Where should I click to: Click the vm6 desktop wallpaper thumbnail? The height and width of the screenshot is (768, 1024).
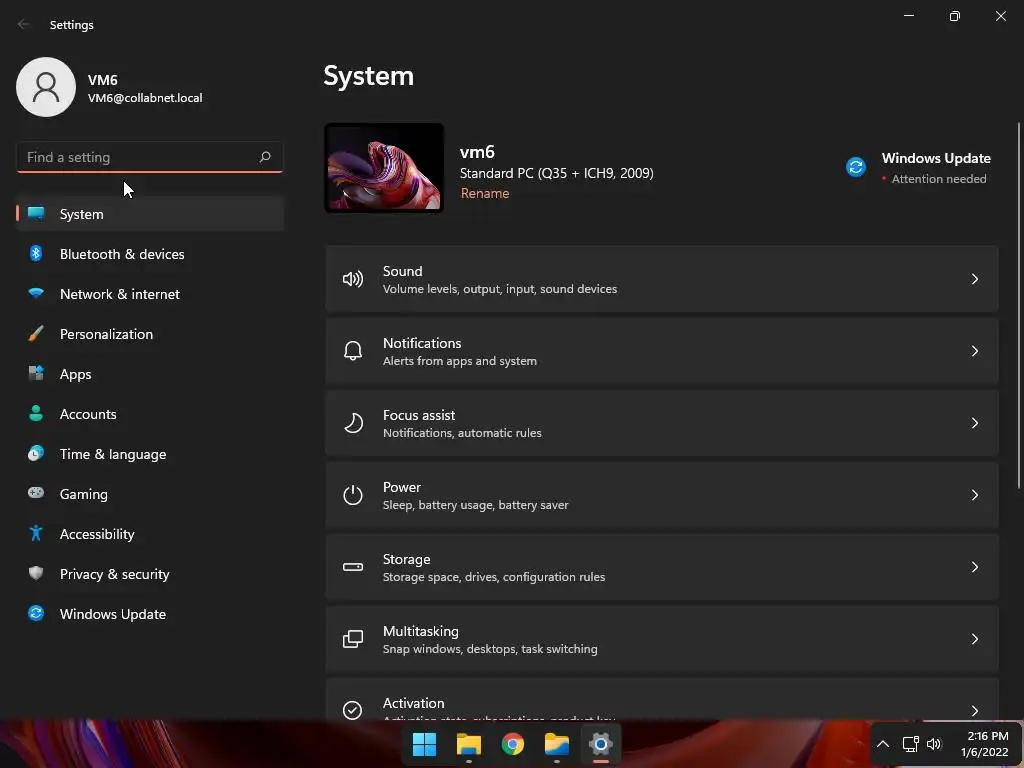tap(384, 168)
